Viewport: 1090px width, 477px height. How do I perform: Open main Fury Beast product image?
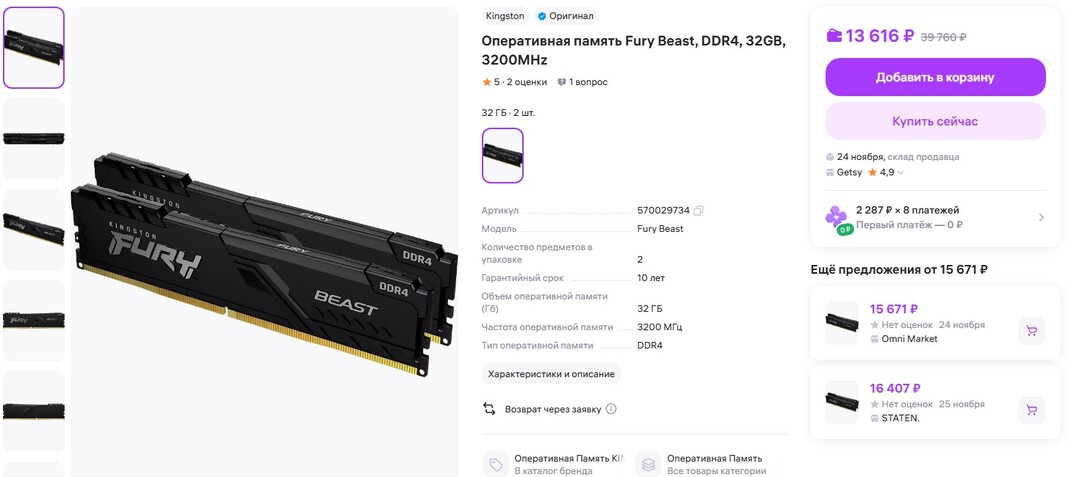click(264, 242)
